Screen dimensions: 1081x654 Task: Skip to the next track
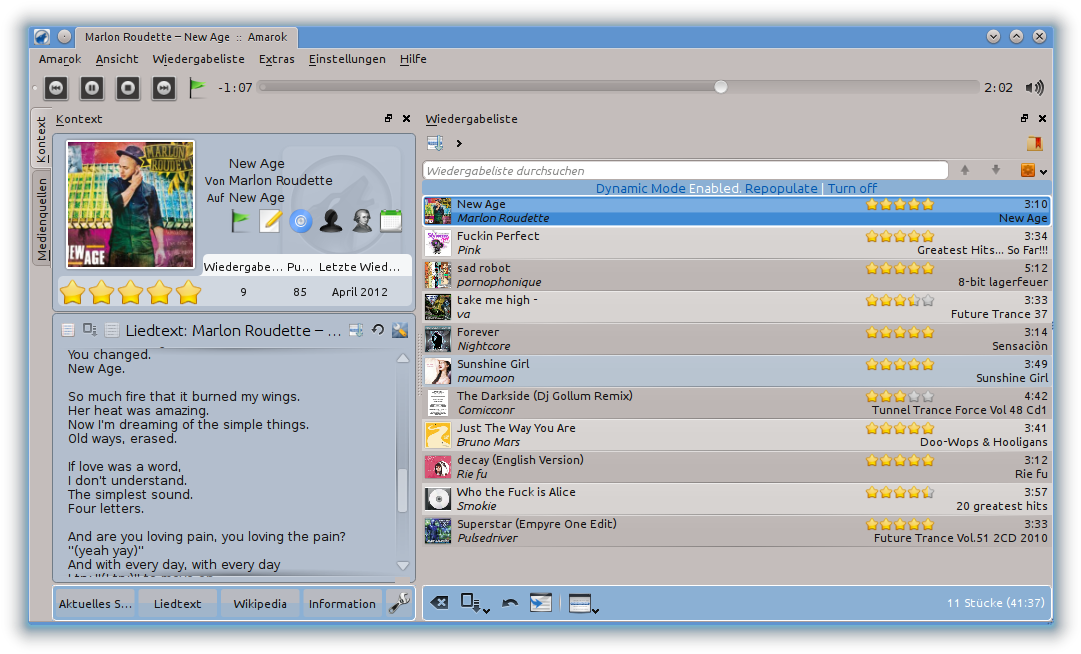point(163,88)
